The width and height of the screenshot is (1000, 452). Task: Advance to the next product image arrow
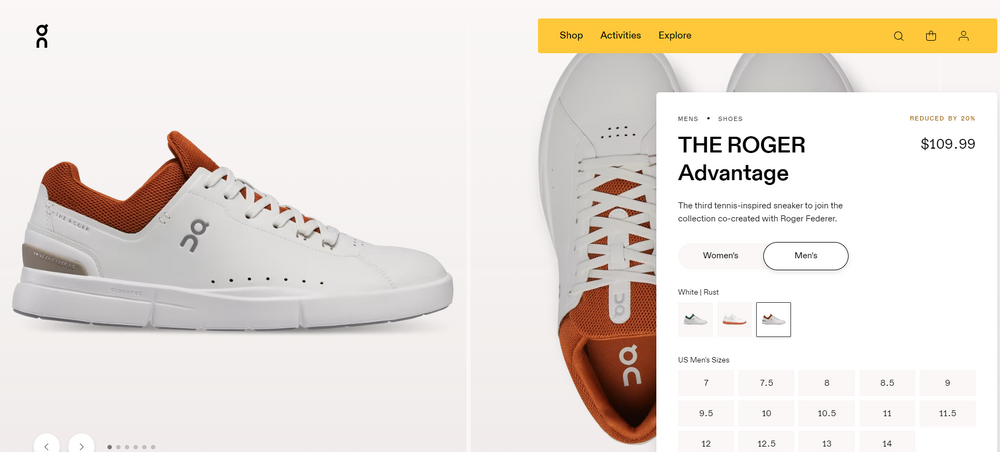click(x=82, y=445)
